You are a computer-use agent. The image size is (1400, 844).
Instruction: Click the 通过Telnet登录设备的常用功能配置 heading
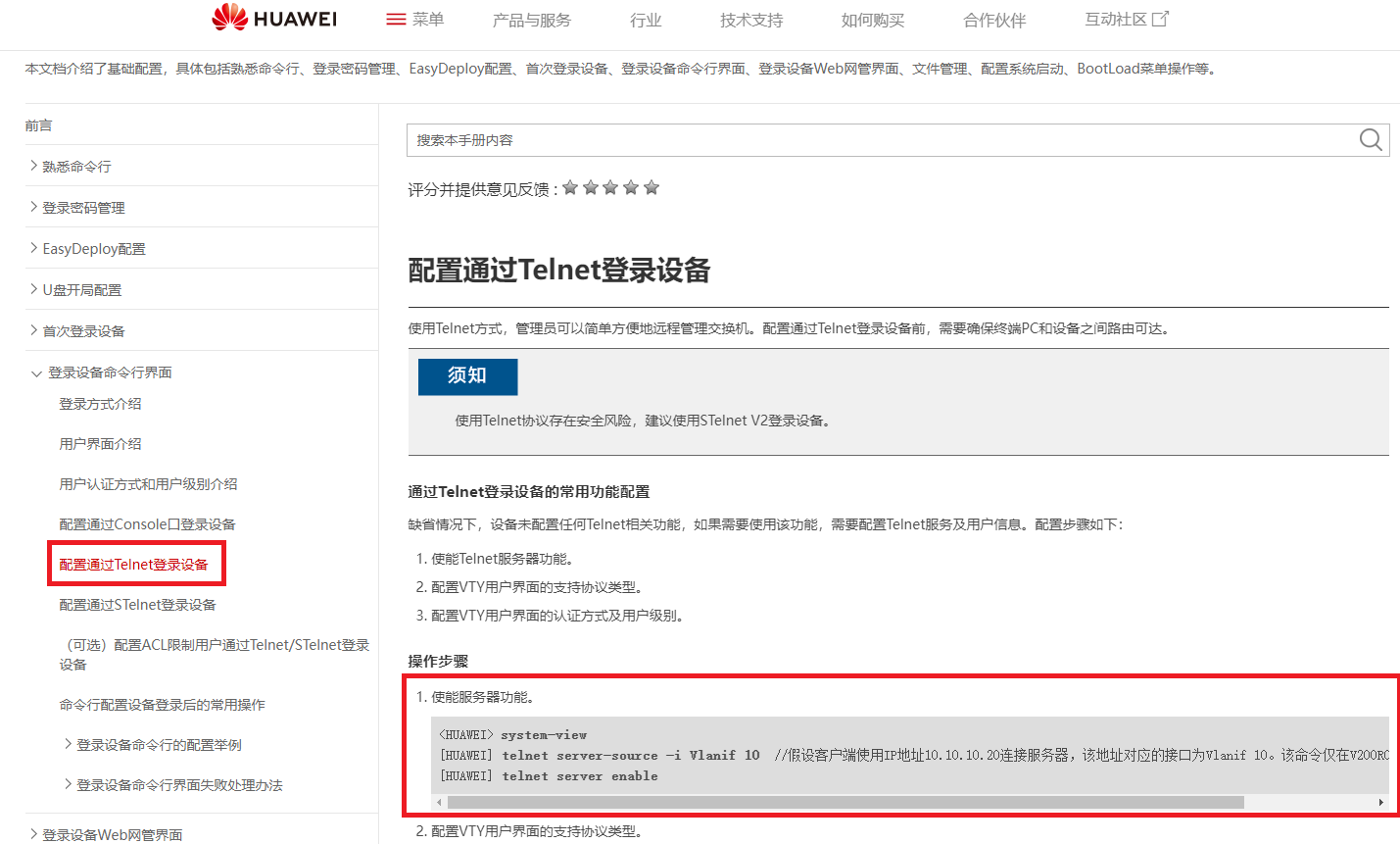coord(529,492)
